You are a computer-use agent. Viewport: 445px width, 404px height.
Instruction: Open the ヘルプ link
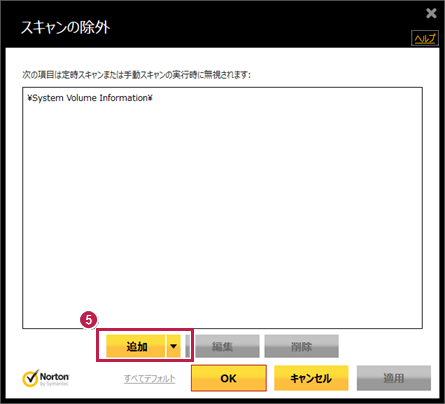click(425, 38)
